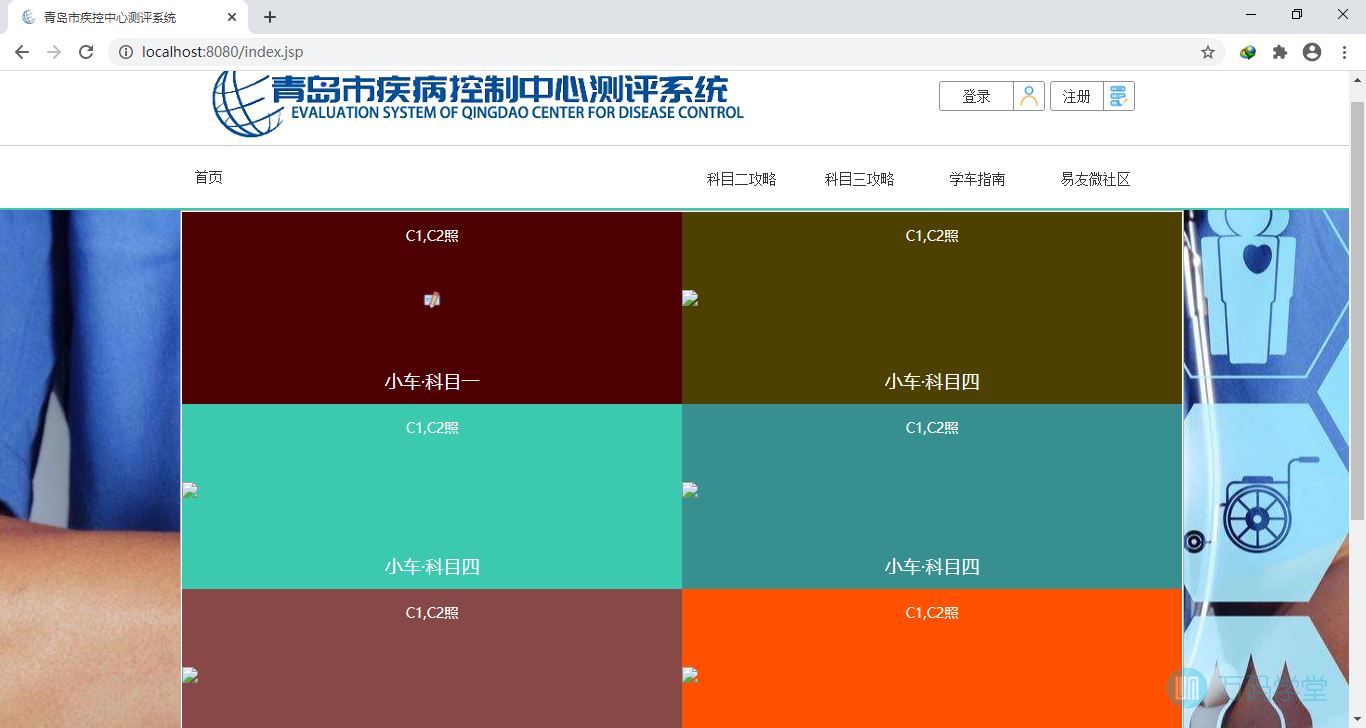This screenshot has height=728, width=1366.
Task: Click the C1,C2照 label in dark red card
Action: pyautogui.click(x=432, y=236)
